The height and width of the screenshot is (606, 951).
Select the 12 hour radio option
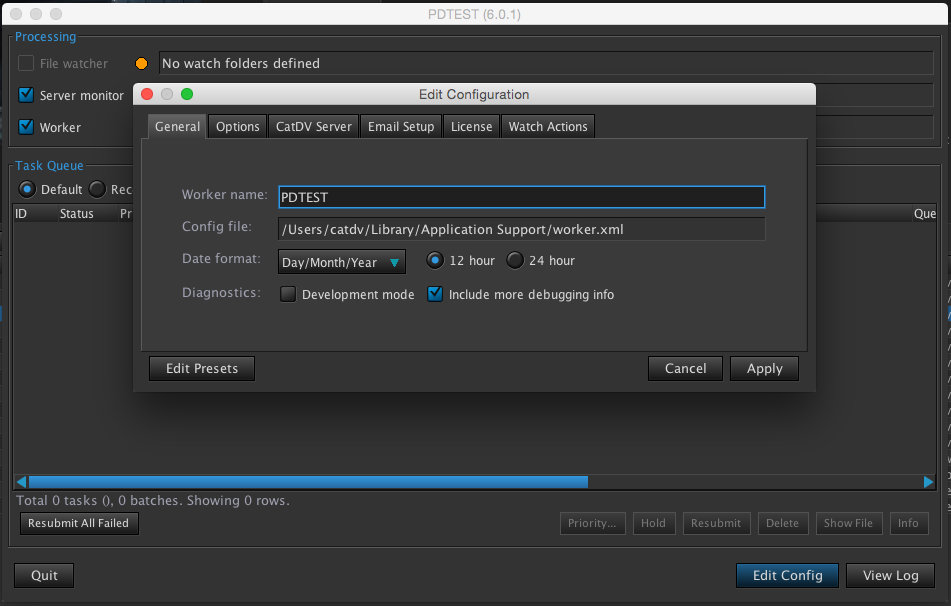point(435,261)
